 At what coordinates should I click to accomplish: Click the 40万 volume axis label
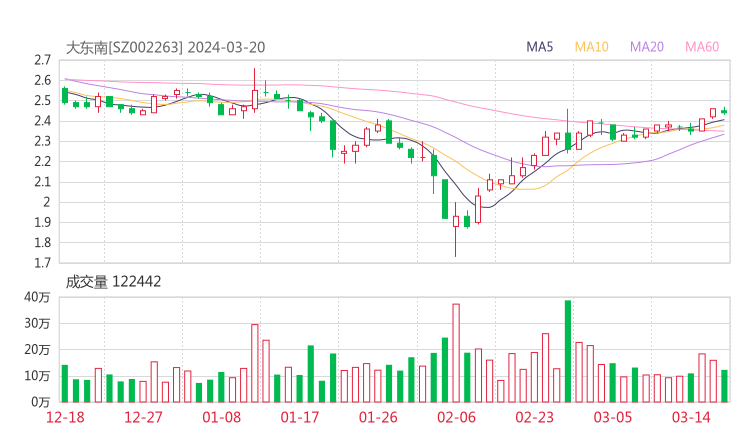click(37, 297)
